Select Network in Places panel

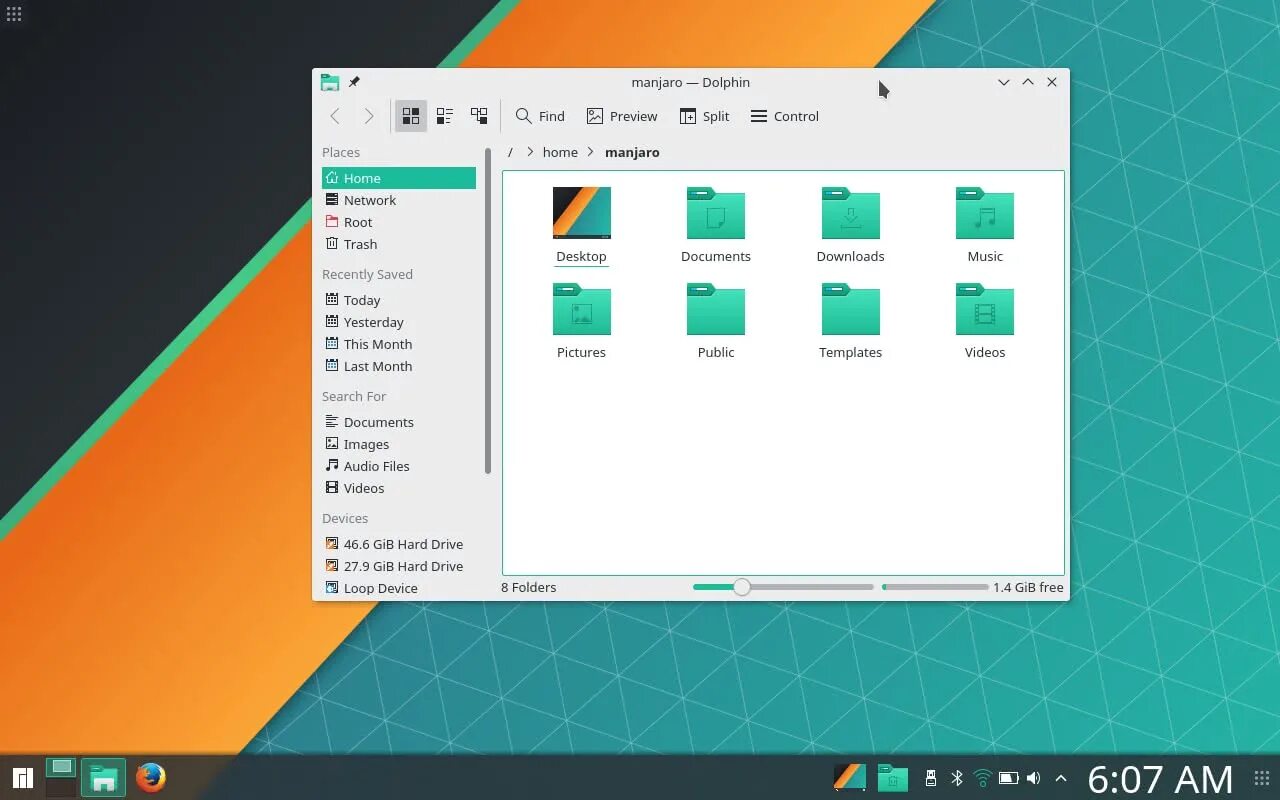[x=399, y=200]
